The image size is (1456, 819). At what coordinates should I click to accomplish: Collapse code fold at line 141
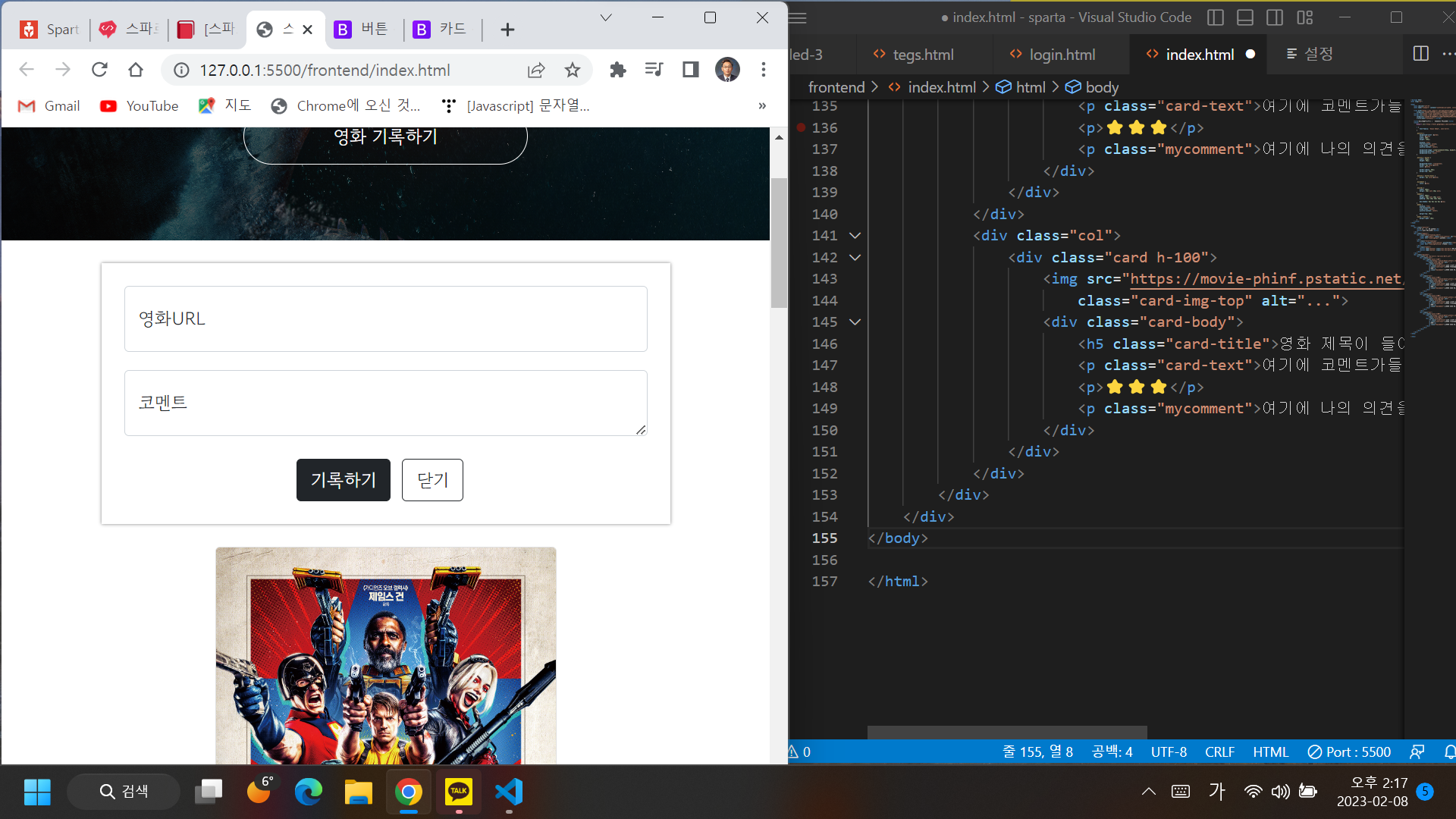(855, 236)
